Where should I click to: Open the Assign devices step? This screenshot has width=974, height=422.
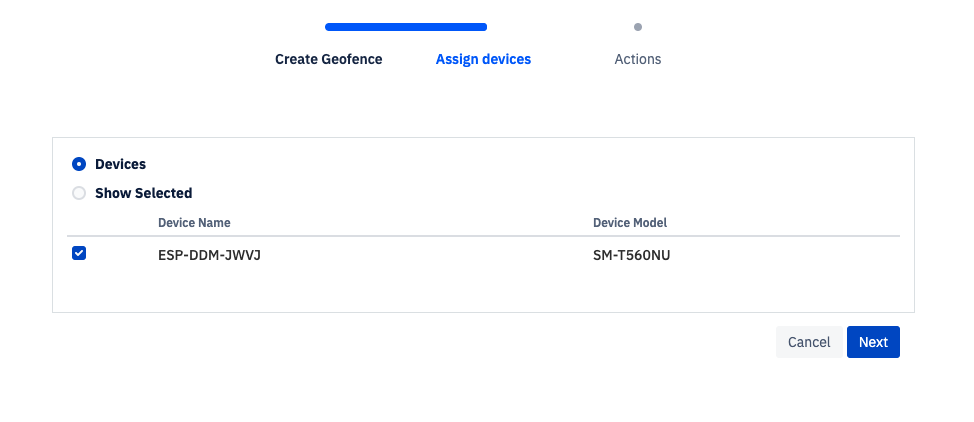[x=483, y=59]
